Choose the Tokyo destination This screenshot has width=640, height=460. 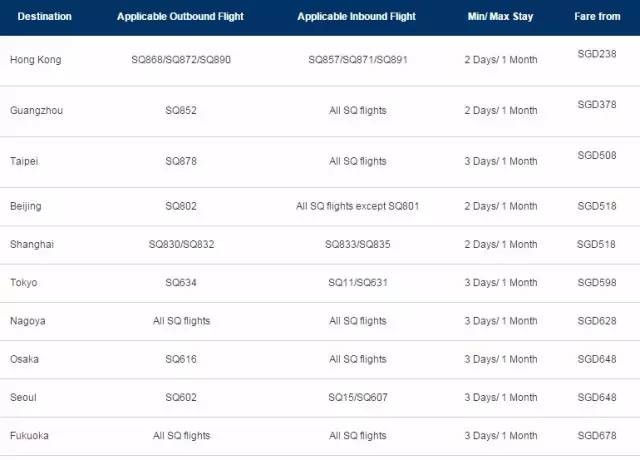click(x=23, y=283)
